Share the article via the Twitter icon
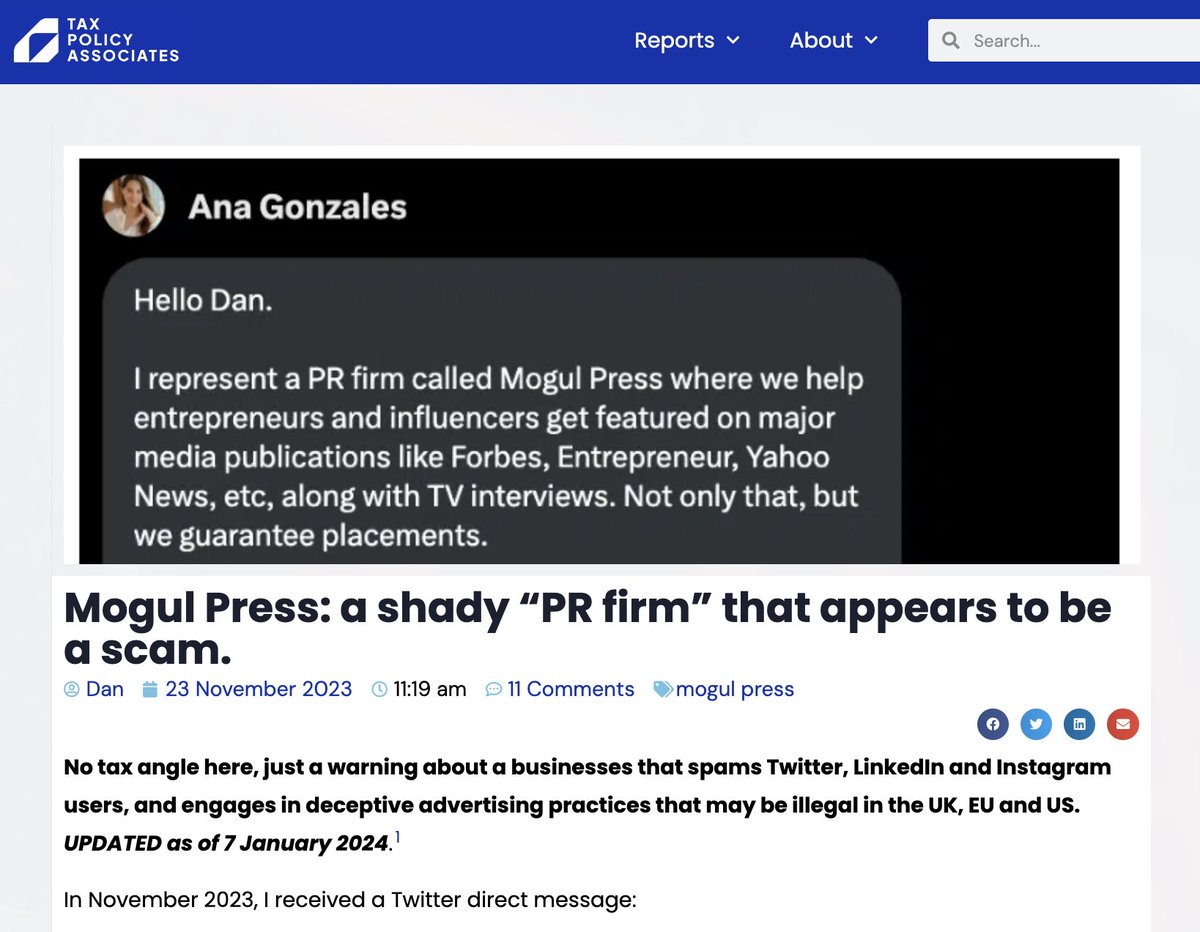The width and height of the screenshot is (1200, 932). 1036,724
